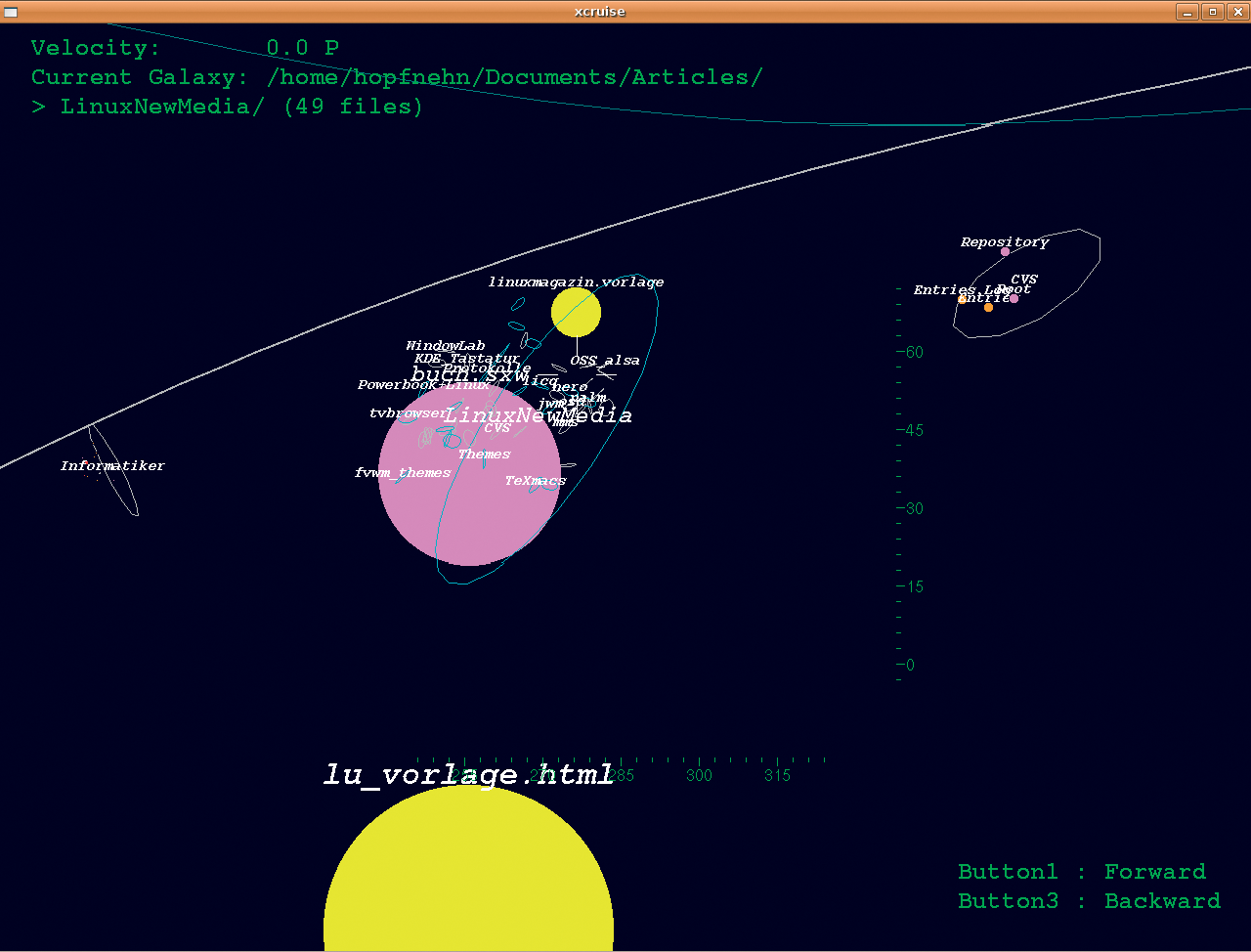
Task: Select the large LinuxNewMedia label
Action: 538,416
